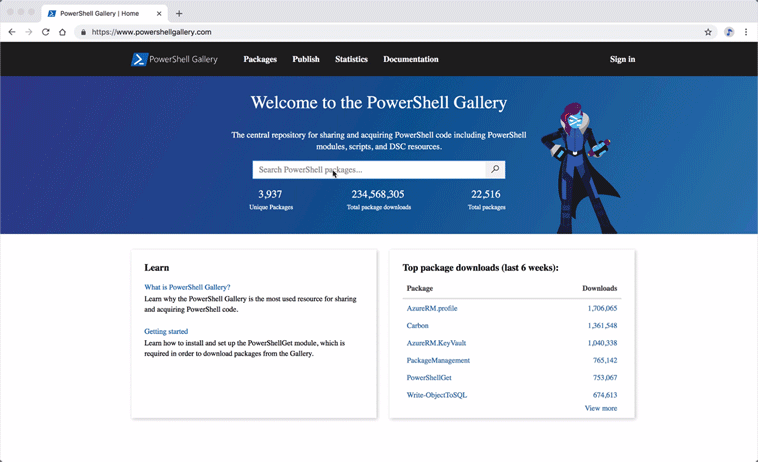Screen dimensions: 758x462
Task: Click the Learn heading
Action: point(157,268)
